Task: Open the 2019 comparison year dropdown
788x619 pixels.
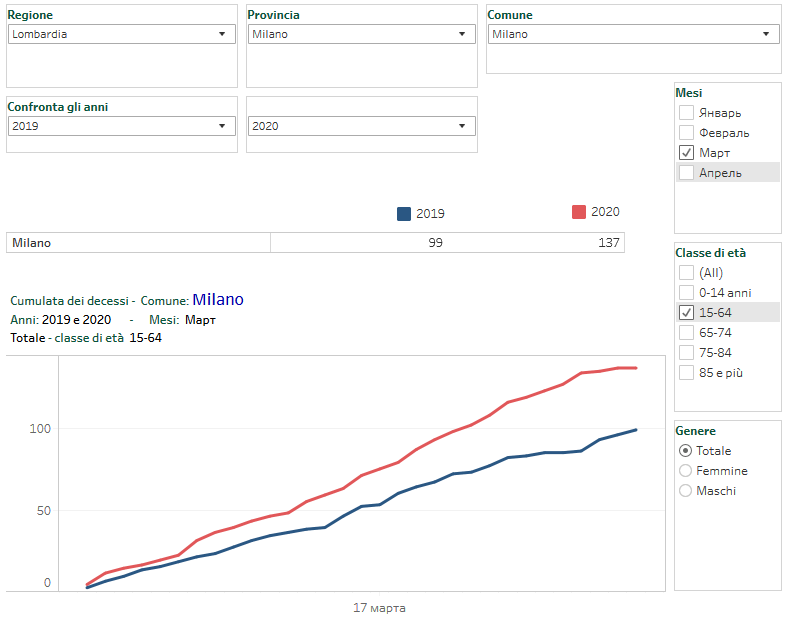Action: 120,126
